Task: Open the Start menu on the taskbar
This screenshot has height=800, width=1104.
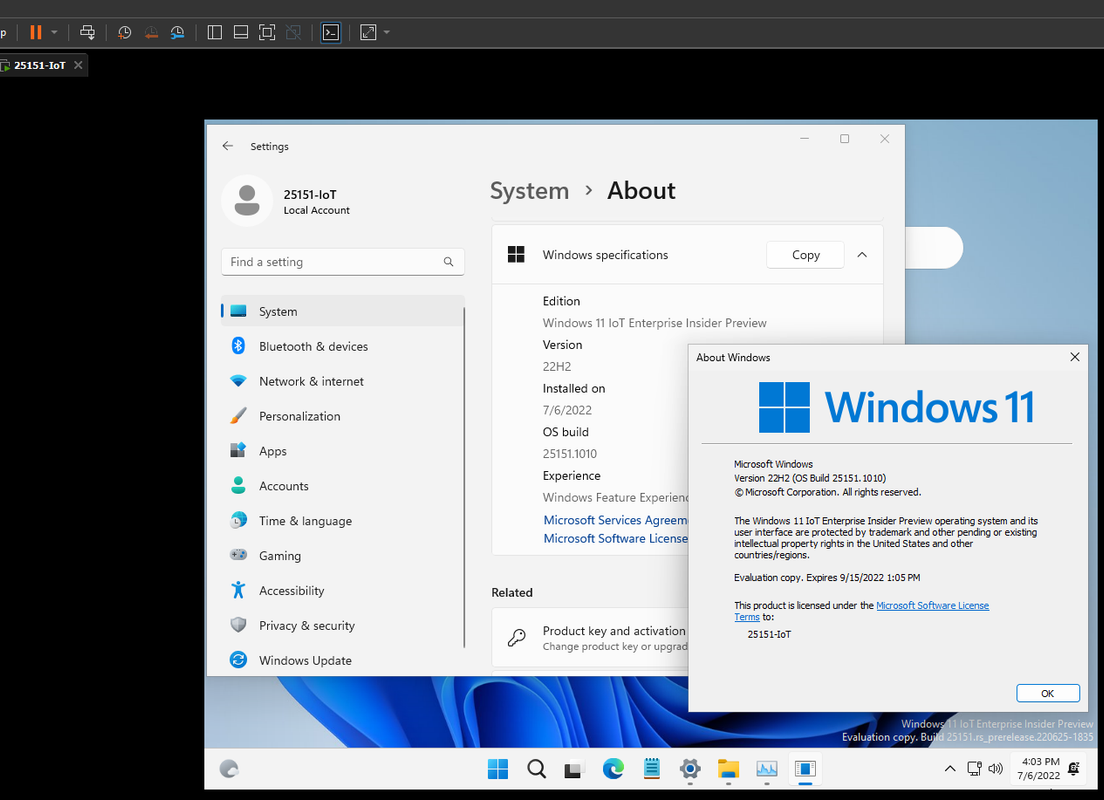Action: click(x=498, y=769)
